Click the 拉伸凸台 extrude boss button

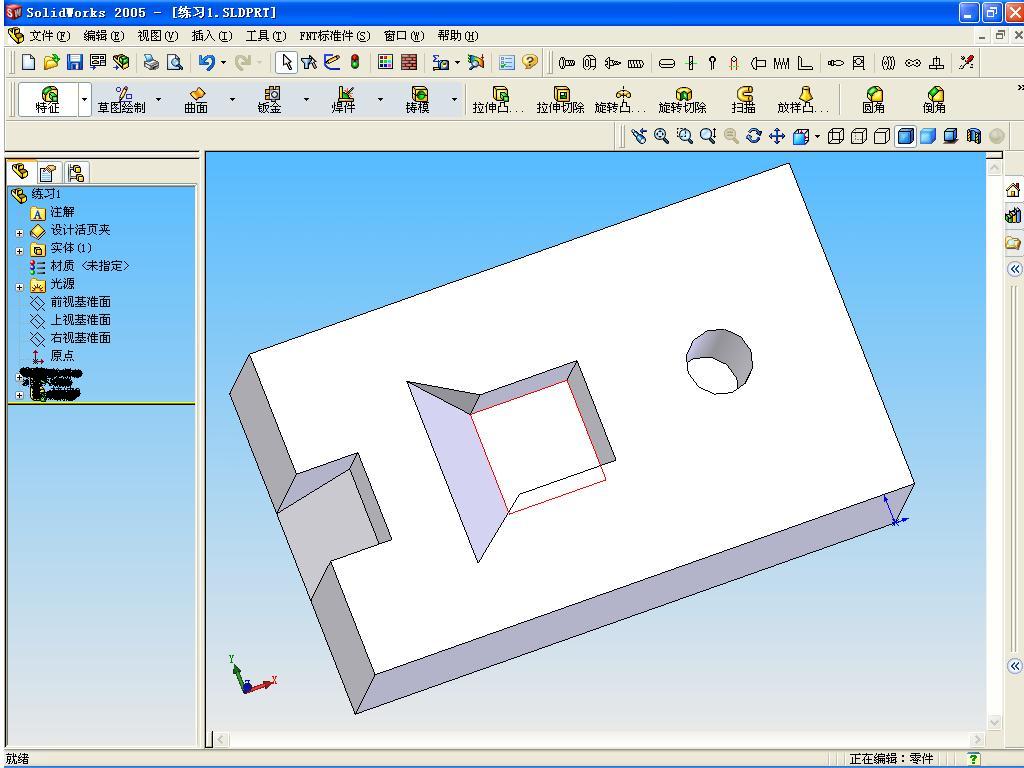(498, 99)
